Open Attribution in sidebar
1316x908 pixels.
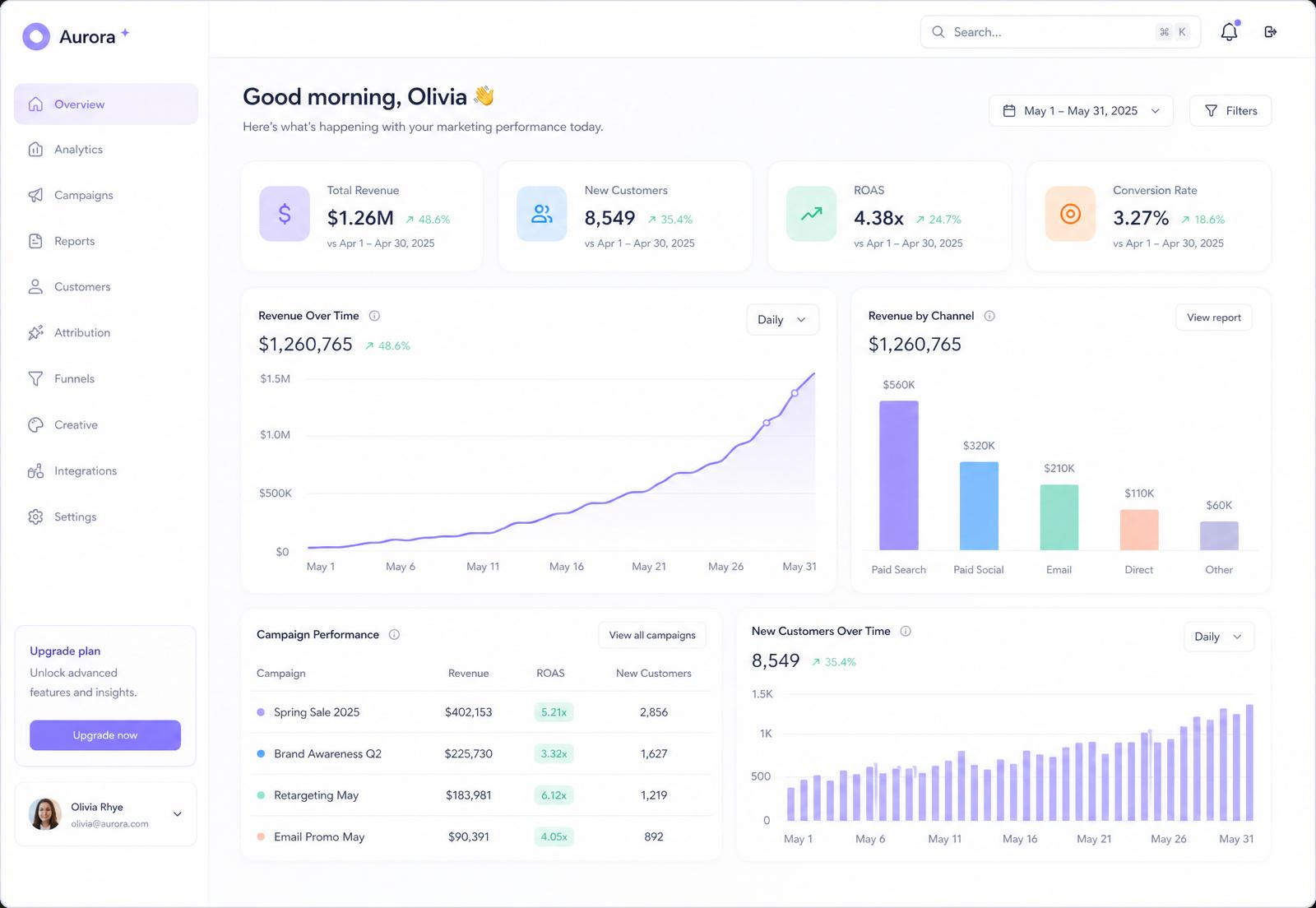point(106,333)
